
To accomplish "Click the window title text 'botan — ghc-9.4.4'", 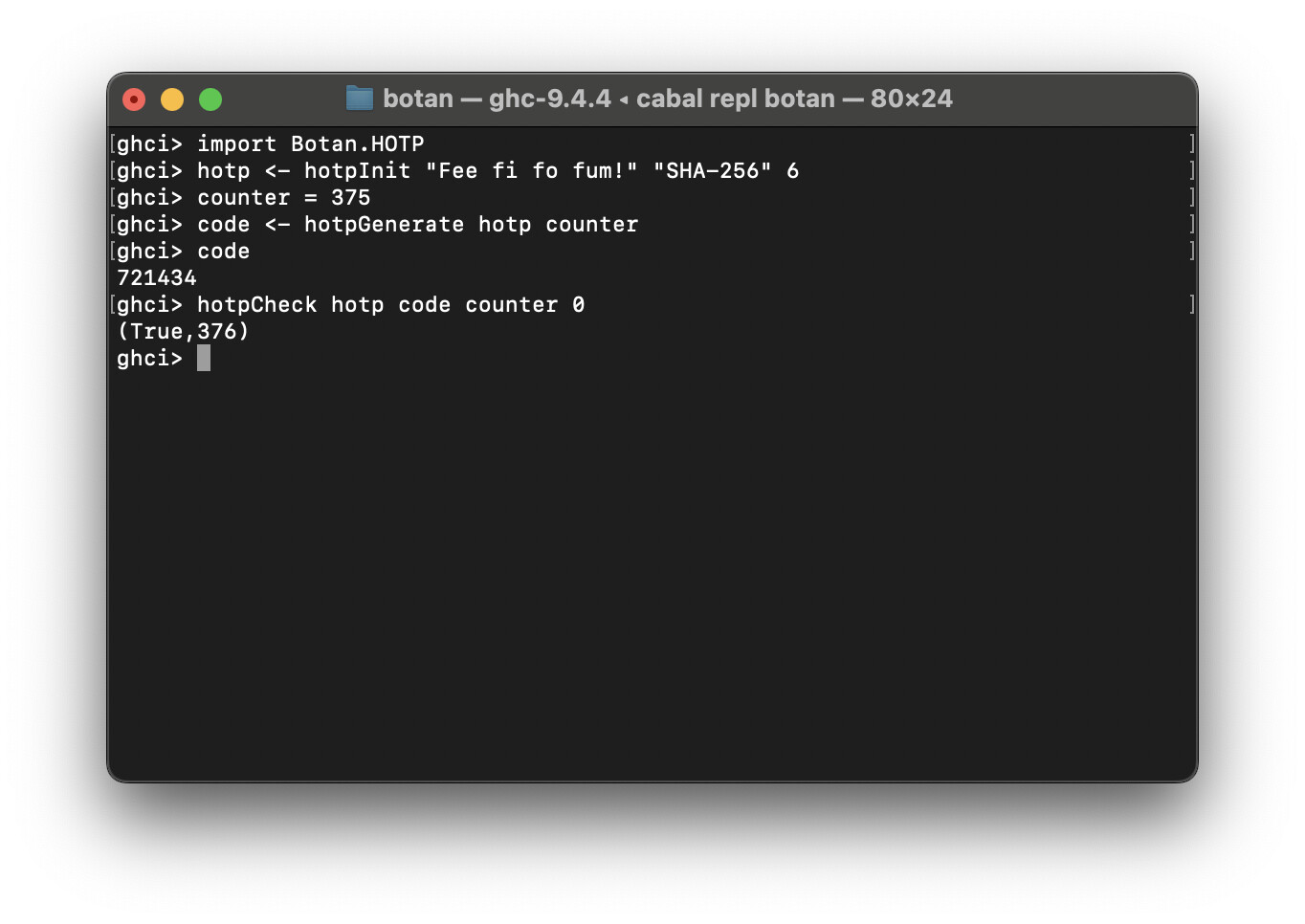I will pos(497,99).
